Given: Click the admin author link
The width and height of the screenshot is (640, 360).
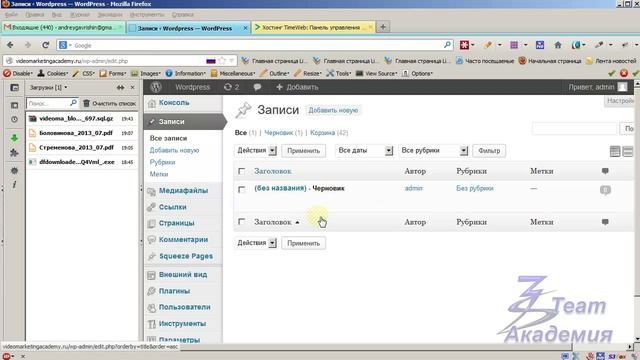Looking at the screenshot, I should pos(413,188).
